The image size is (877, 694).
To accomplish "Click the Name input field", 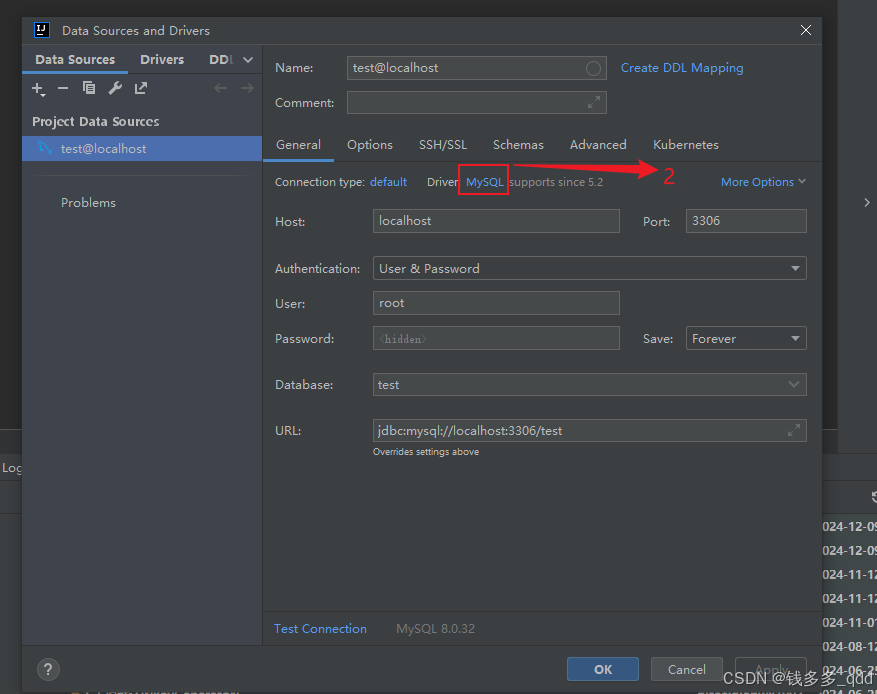I will [x=477, y=68].
